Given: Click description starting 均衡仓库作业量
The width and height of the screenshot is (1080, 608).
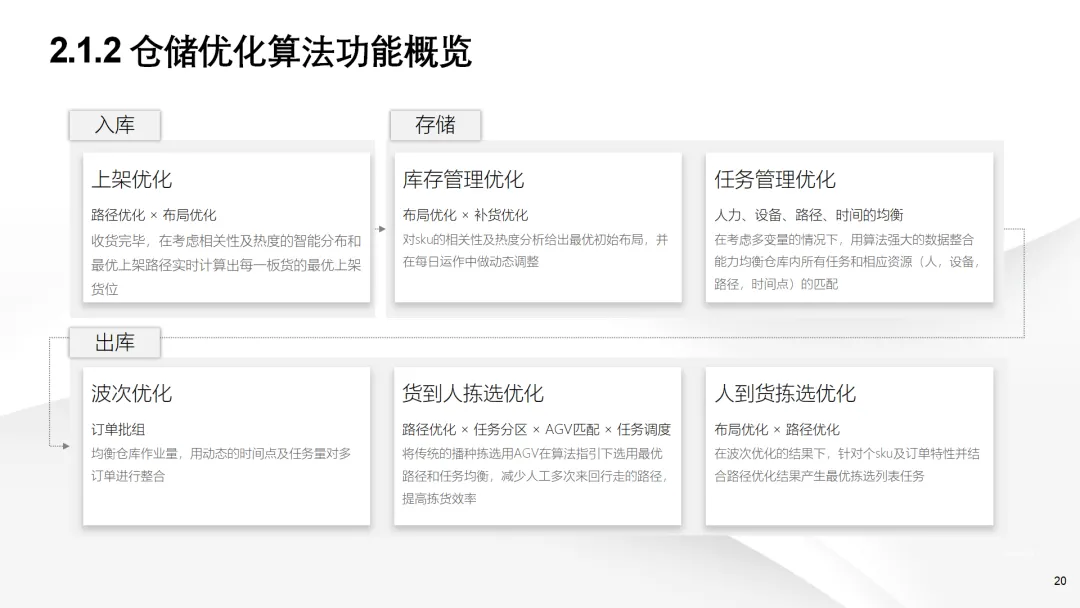Looking at the screenshot, I should pos(221,465).
